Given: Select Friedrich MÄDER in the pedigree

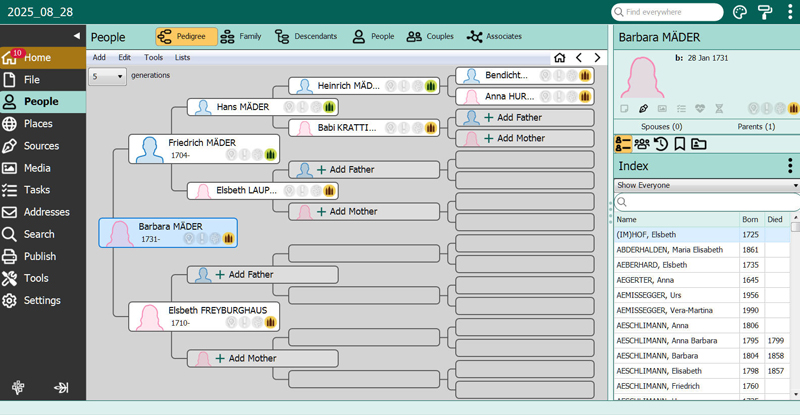Looking at the screenshot, I should tap(204, 149).
